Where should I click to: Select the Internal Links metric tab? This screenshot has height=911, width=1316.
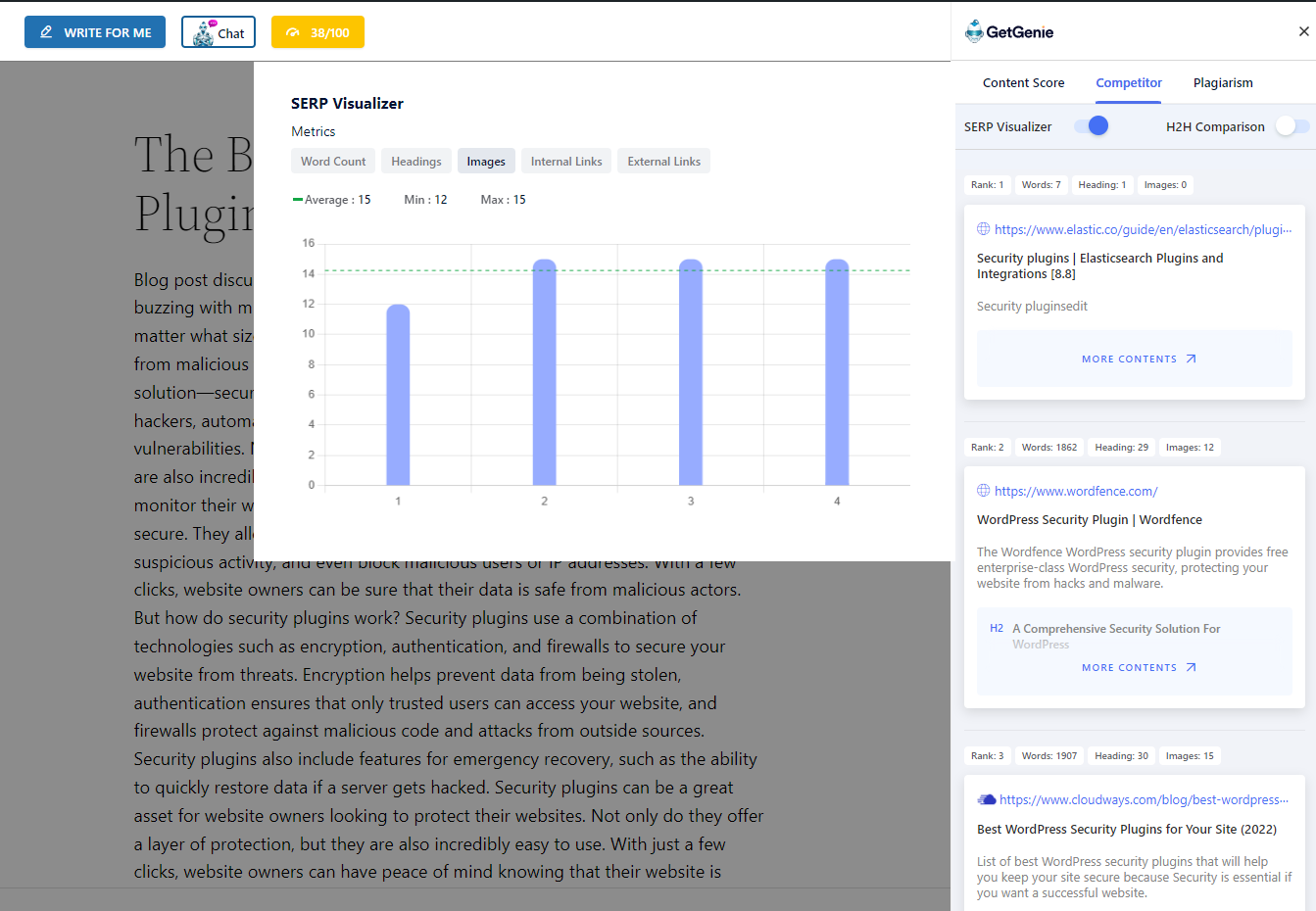566,162
